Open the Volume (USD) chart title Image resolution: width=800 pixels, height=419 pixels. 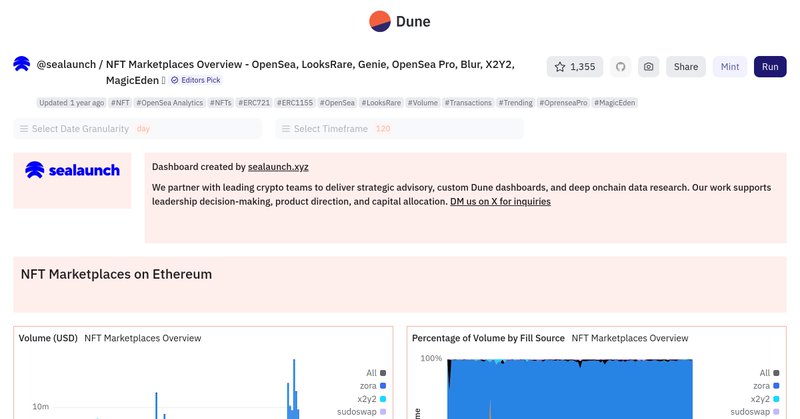pyautogui.click(x=48, y=338)
